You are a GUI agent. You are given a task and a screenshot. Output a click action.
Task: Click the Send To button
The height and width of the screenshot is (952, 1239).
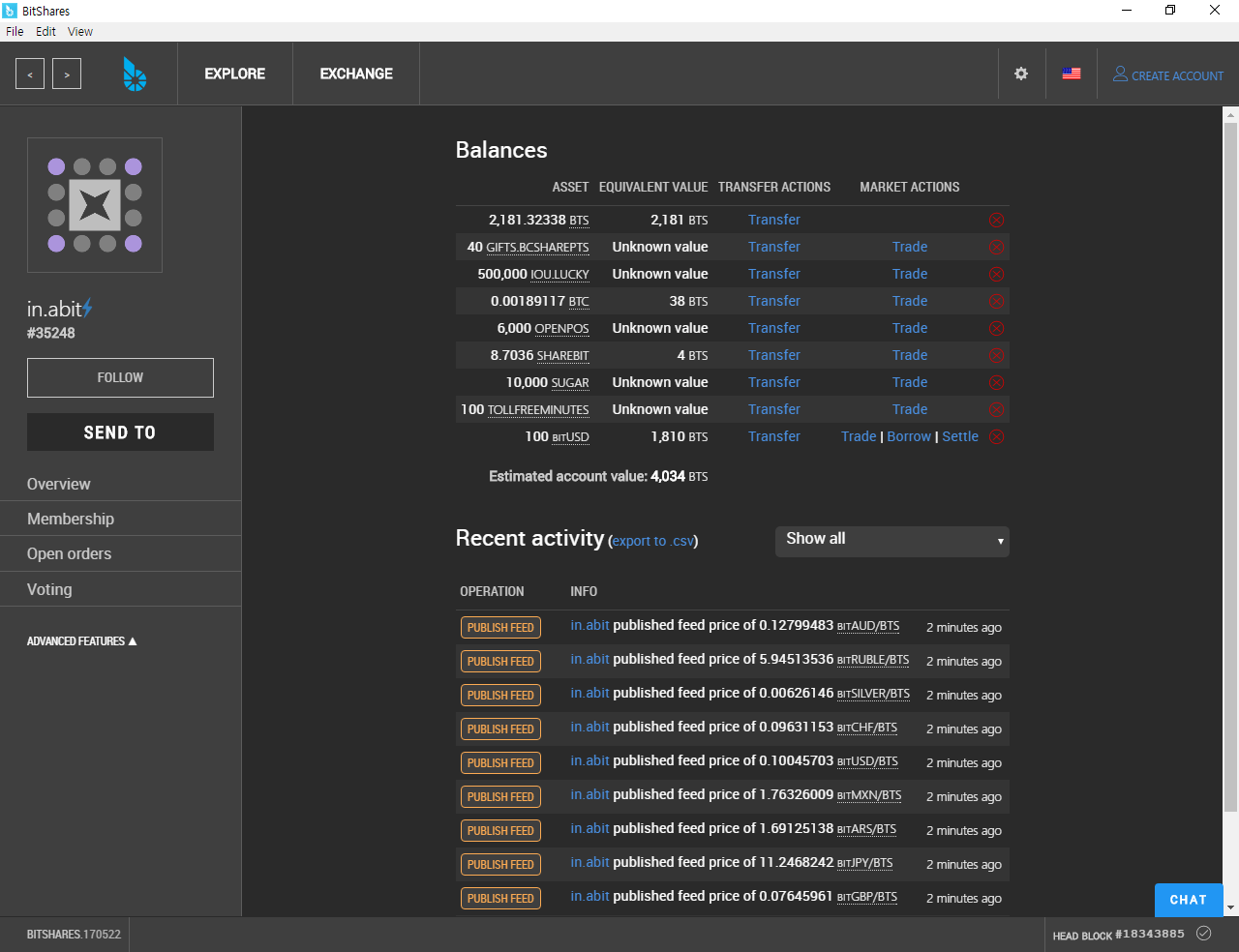pyautogui.click(x=120, y=432)
